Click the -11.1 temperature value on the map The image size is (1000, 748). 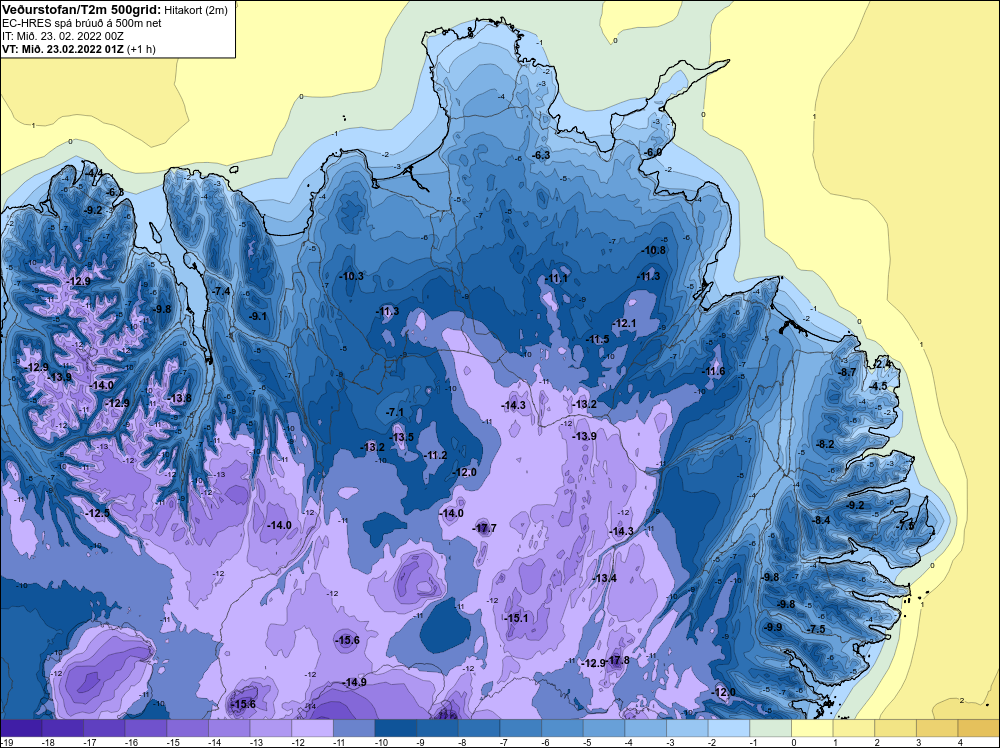click(x=556, y=279)
